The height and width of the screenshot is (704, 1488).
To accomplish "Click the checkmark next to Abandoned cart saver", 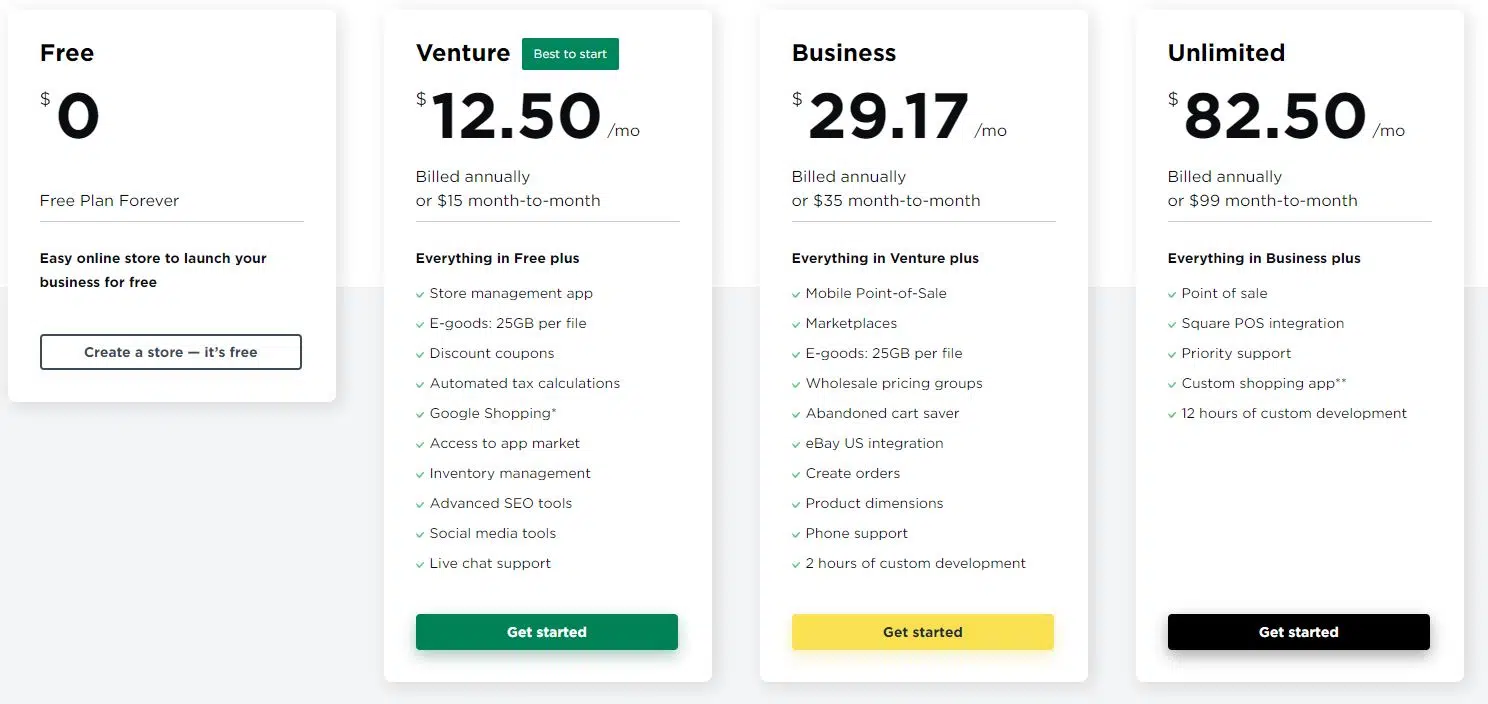I will pyautogui.click(x=796, y=414).
